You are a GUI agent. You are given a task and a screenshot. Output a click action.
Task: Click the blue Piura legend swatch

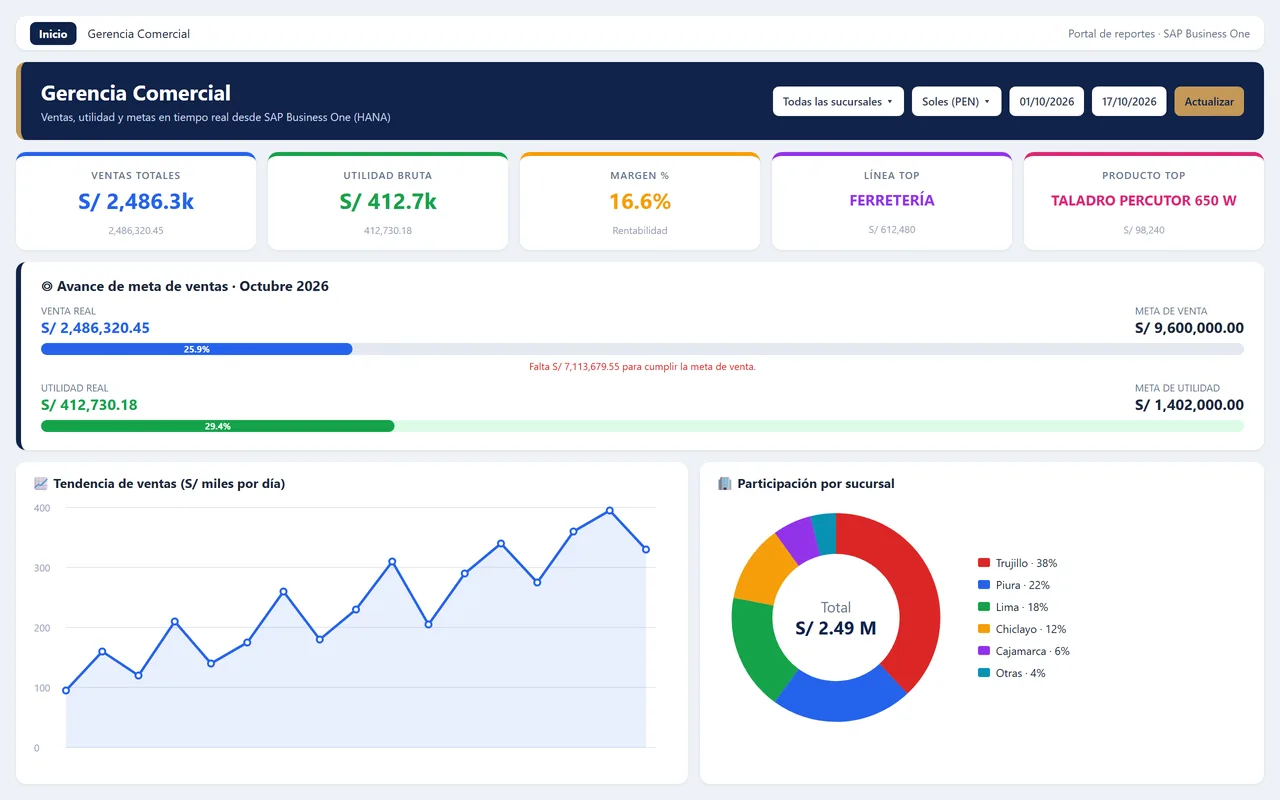984,585
